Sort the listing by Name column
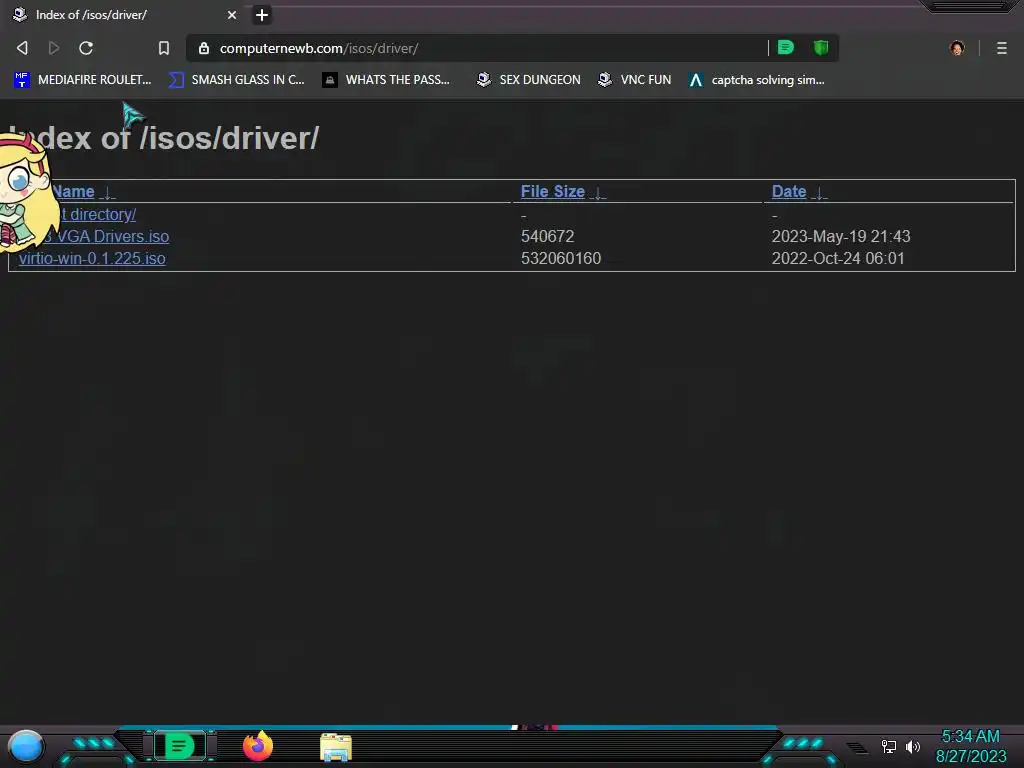This screenshot has width=1024, height=768. tap(73, 192)
